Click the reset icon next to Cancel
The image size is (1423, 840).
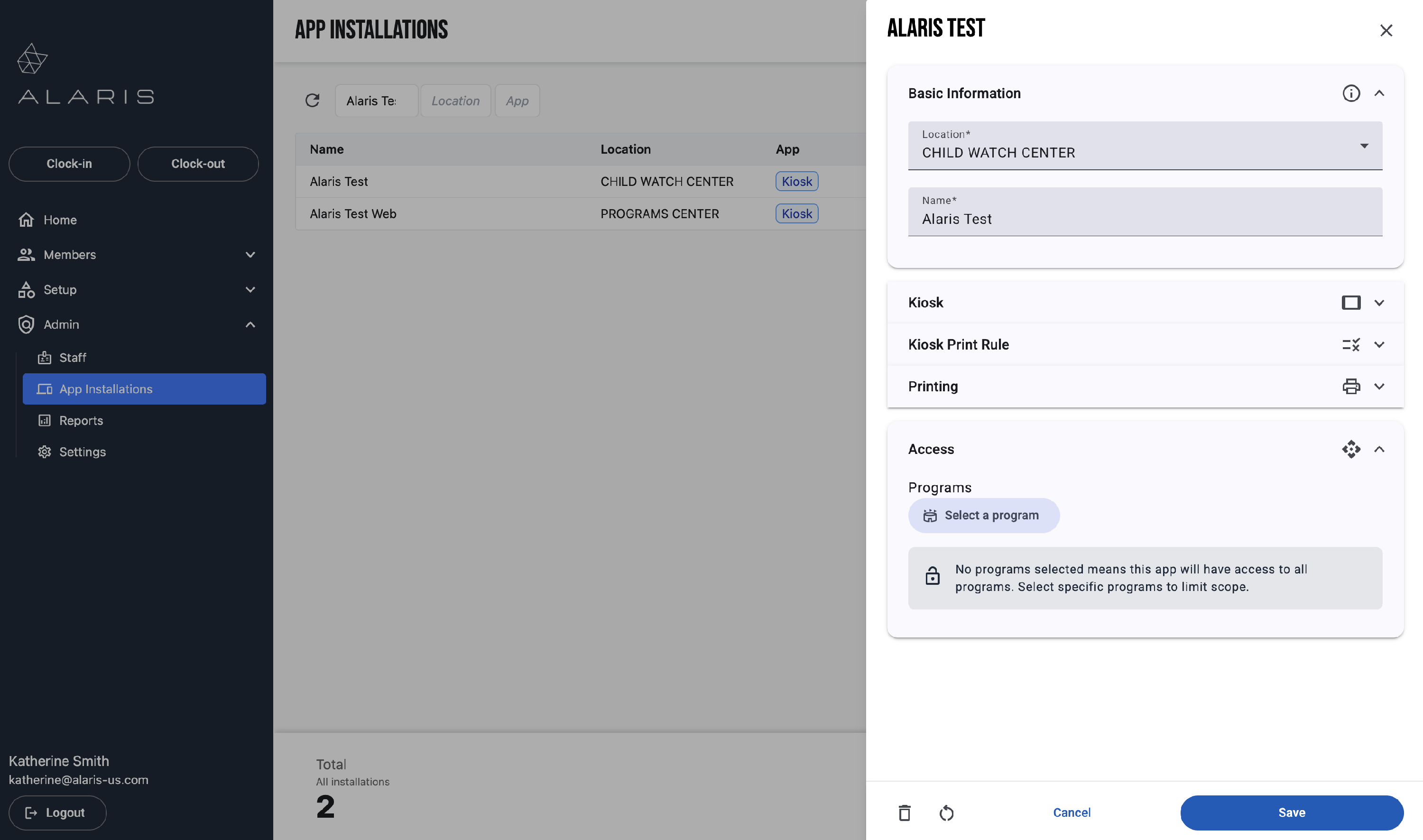[946, 813]
